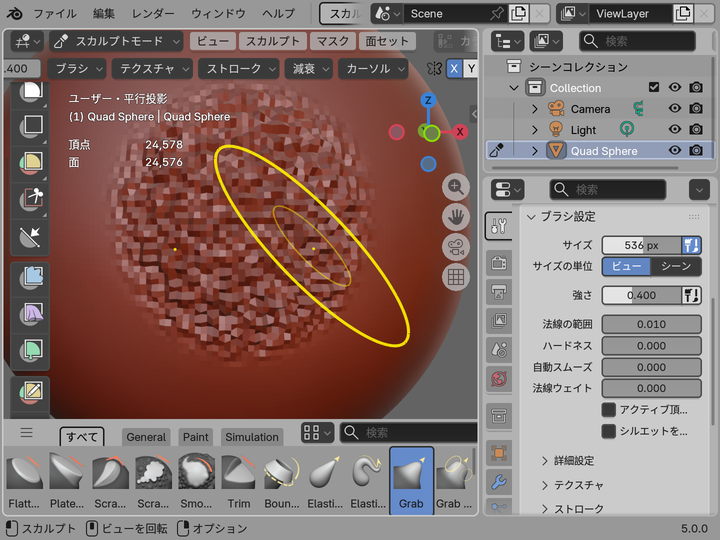Click the zoom viewport icon
This screenshot has width=720, height=540.
point(456,187)
